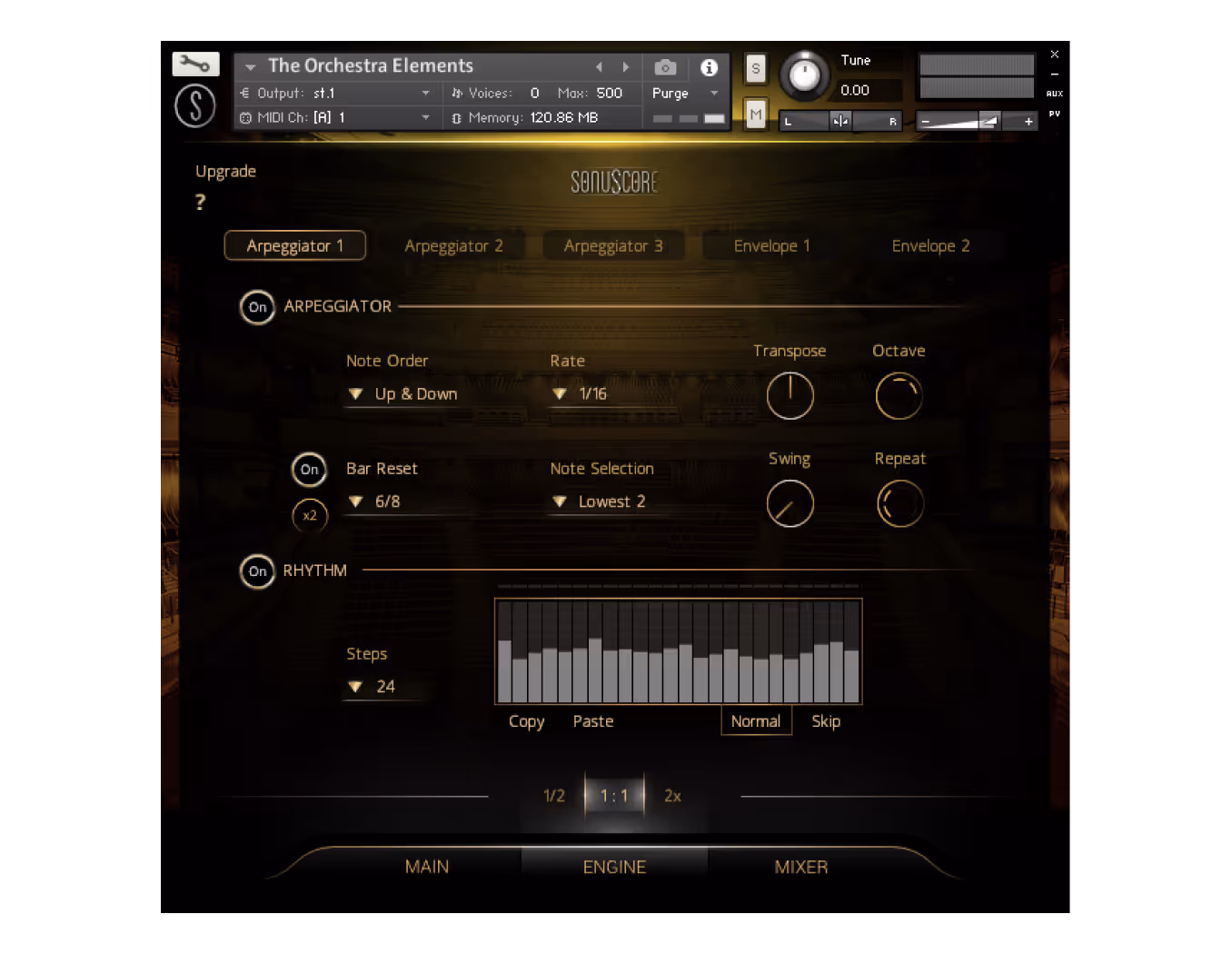Close the instrument with the X button
This screenshot has width=1232, height=954.
(1054, 55)
